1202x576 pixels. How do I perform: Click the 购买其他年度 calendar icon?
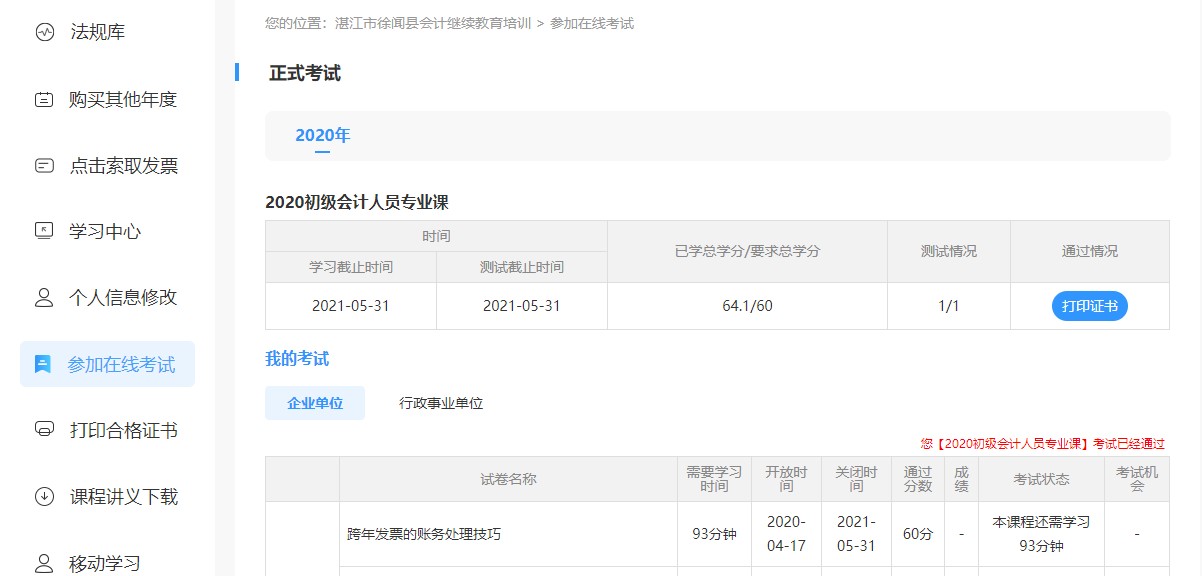(x=44, y=98)
